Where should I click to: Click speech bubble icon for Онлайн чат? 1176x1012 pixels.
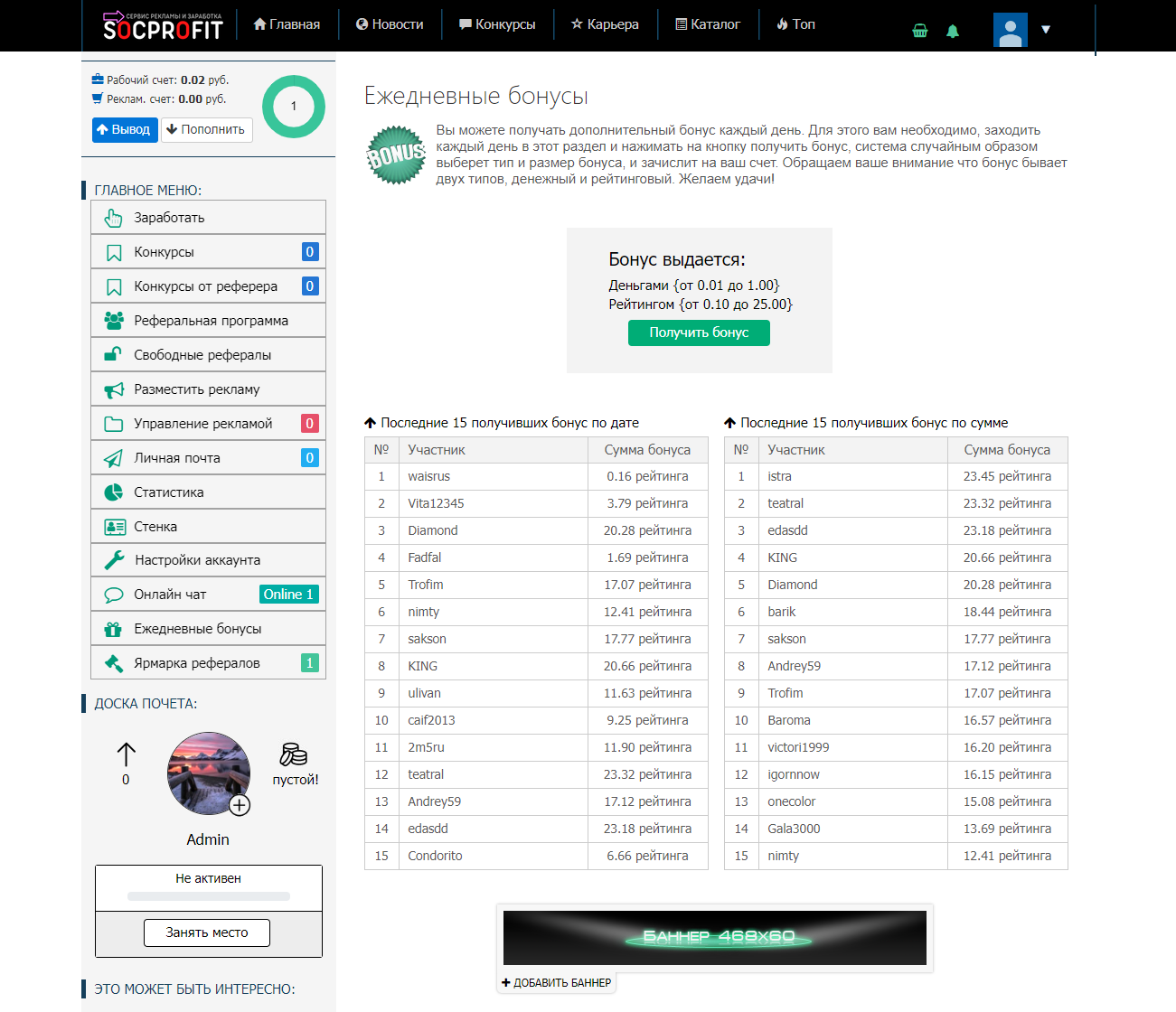pos(114,595)
